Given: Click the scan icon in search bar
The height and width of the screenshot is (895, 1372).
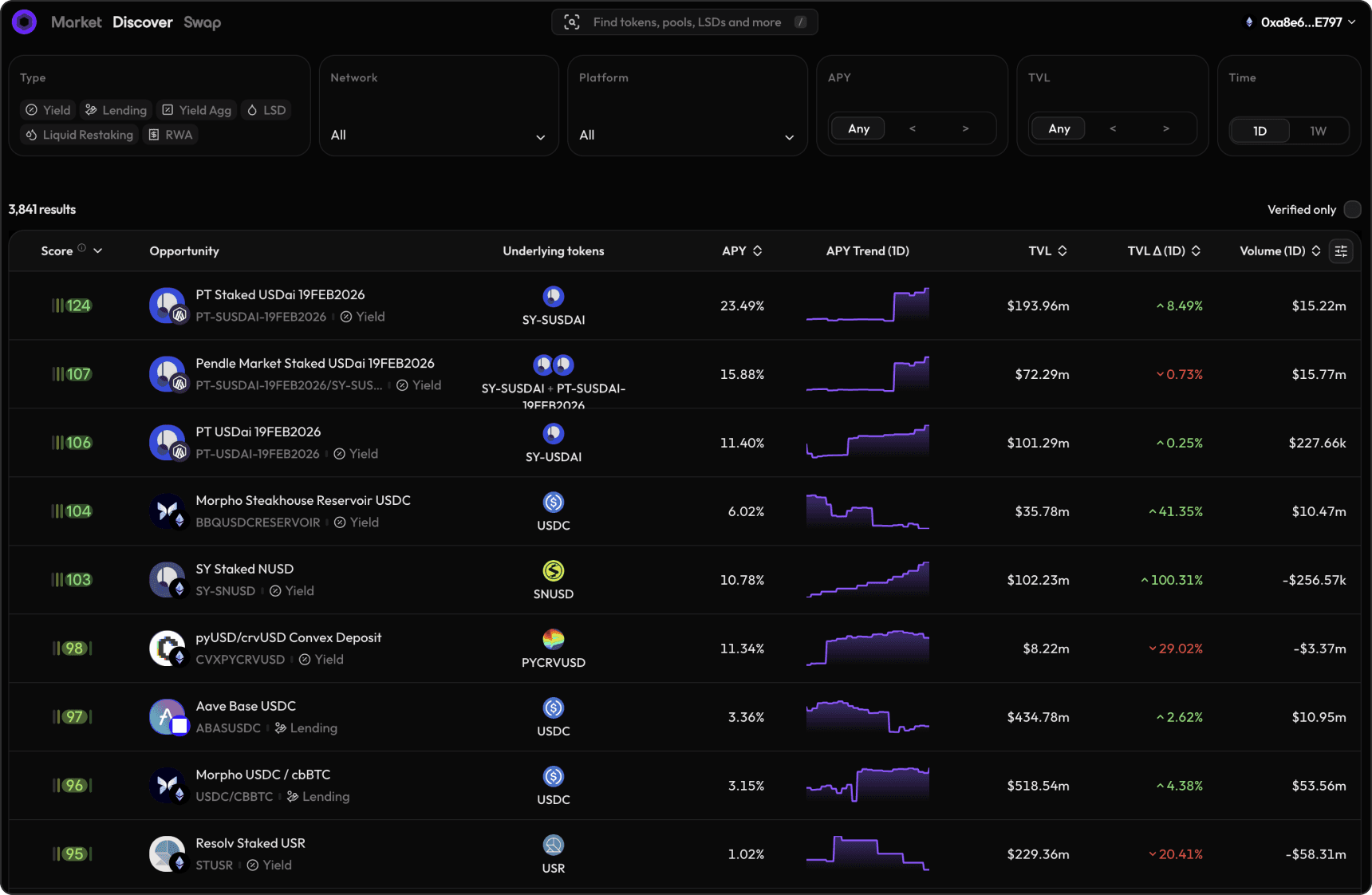Looking at the screenshot, I should click(x=572, y=22).
